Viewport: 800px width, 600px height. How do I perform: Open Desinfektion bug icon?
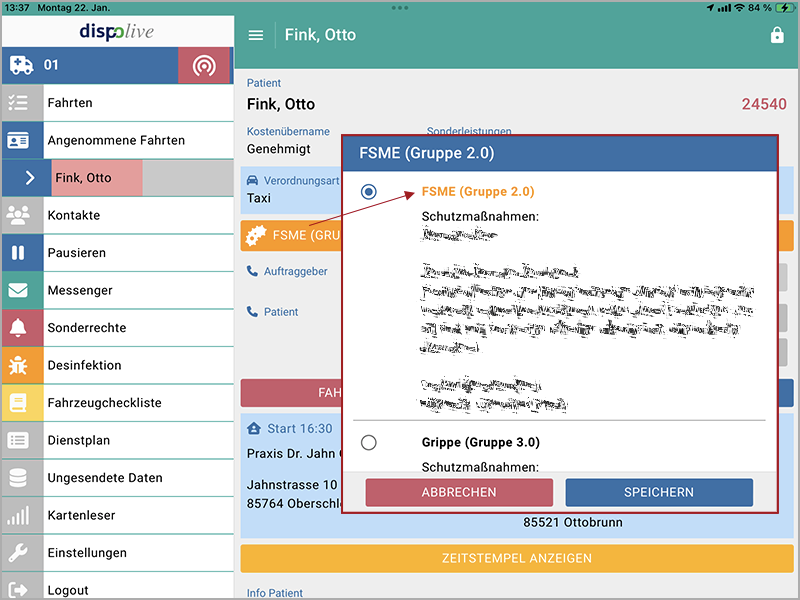point(19,365)
